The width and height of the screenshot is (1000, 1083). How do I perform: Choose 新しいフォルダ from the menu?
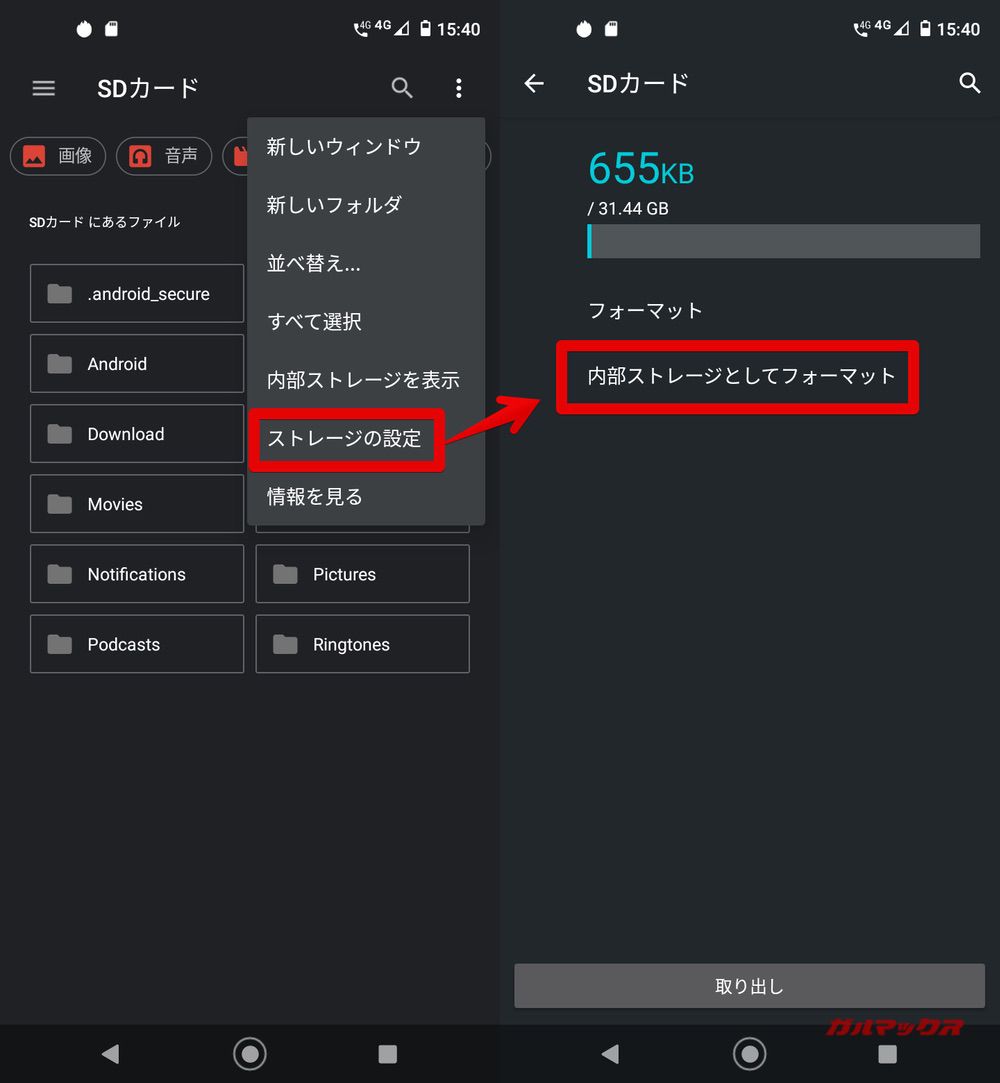[334, 205]
